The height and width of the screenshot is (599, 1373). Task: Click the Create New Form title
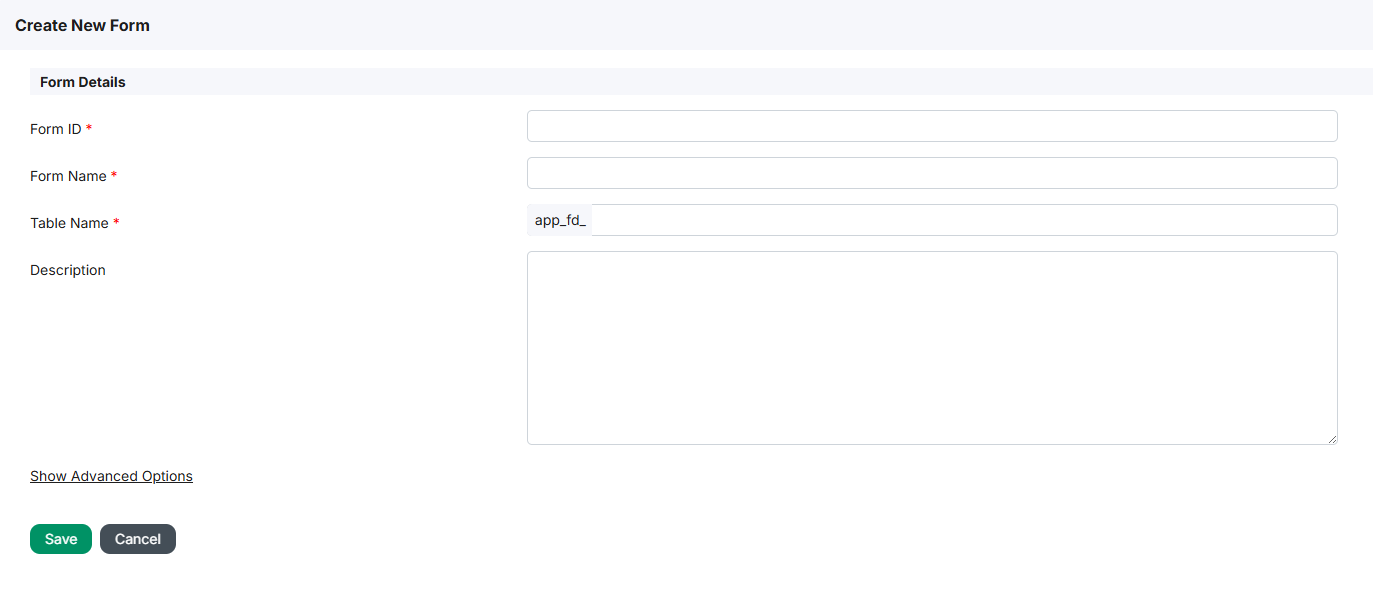82,25
